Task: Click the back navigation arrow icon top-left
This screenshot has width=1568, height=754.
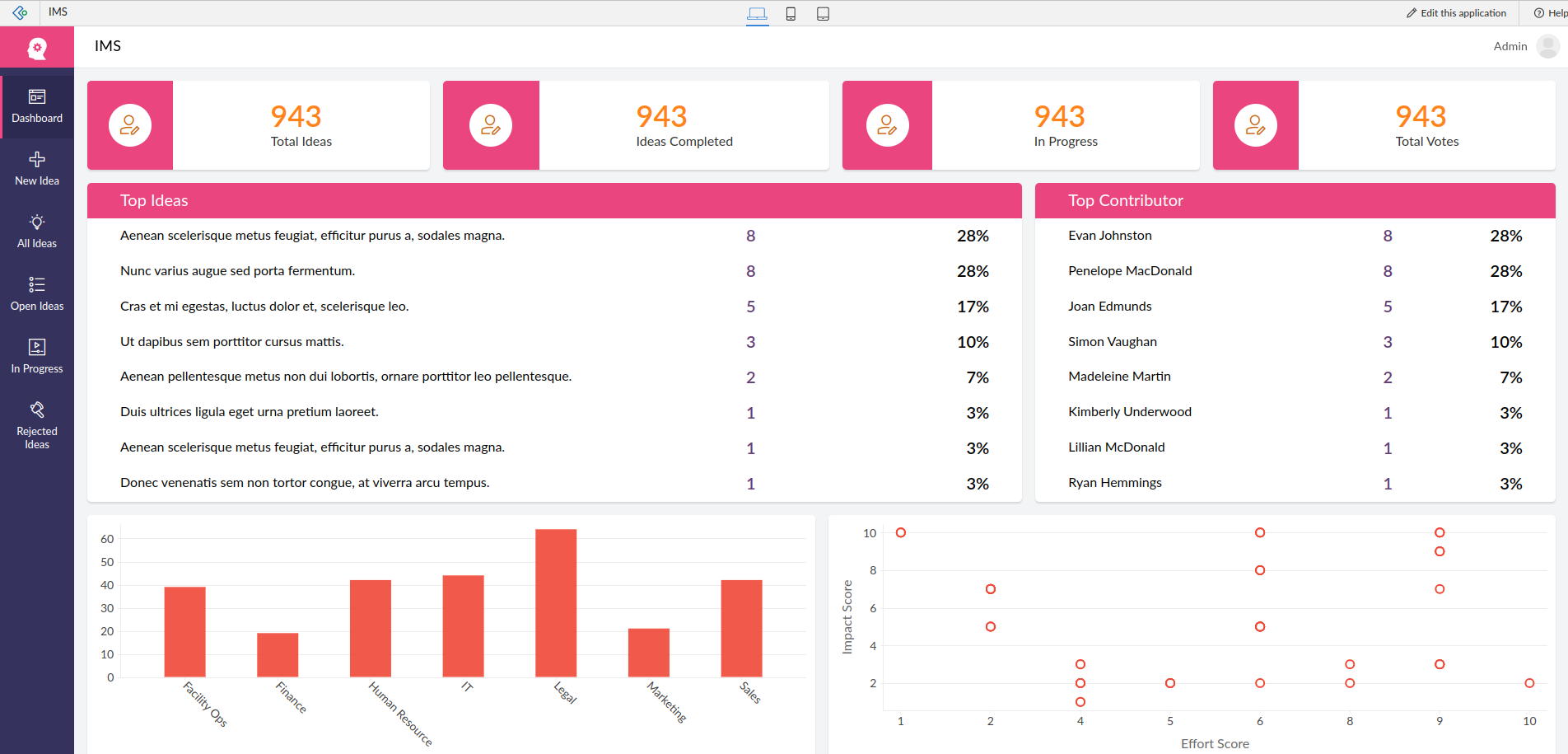Action: click(x=20, y=12)
